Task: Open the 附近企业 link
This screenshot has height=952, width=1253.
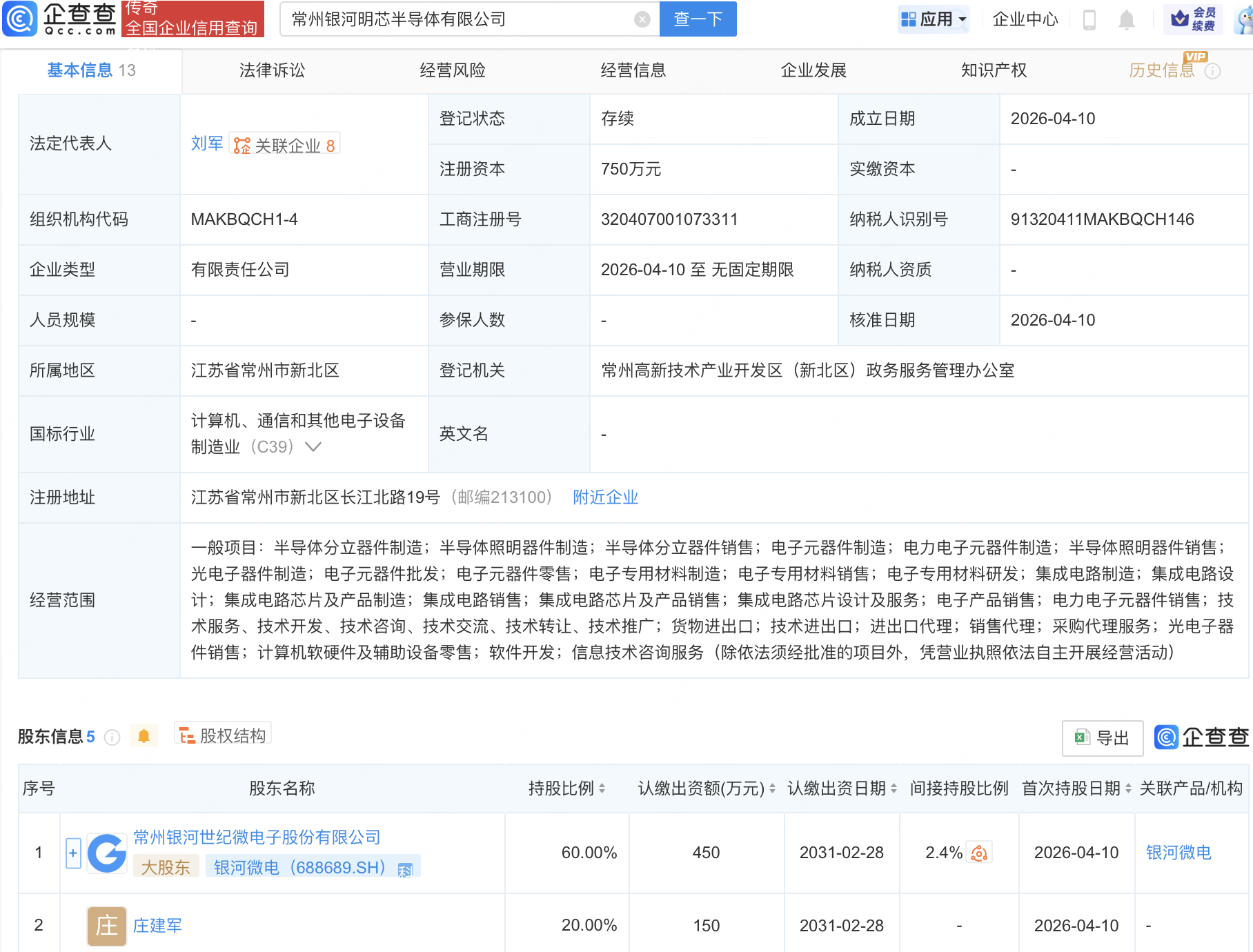Action: coord(605,497)
